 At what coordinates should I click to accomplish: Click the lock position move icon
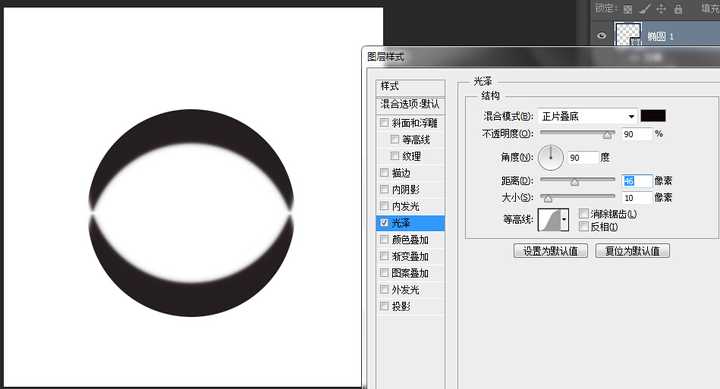pos(661,9)
